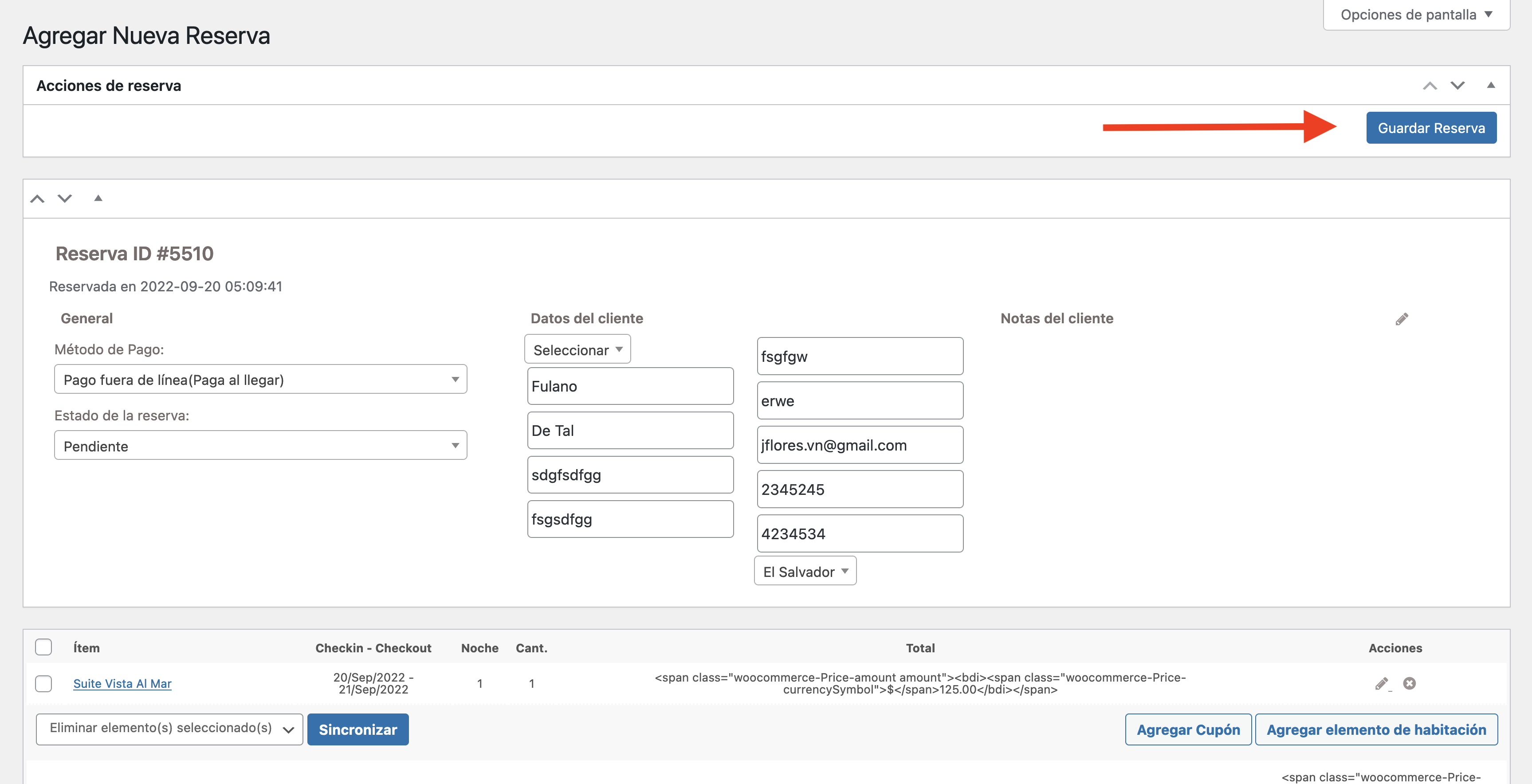This screenshot has width=1532, height=784.
Task: Remove the Suite Vista Al Mar row item
Action: (x=1409, y=683)
